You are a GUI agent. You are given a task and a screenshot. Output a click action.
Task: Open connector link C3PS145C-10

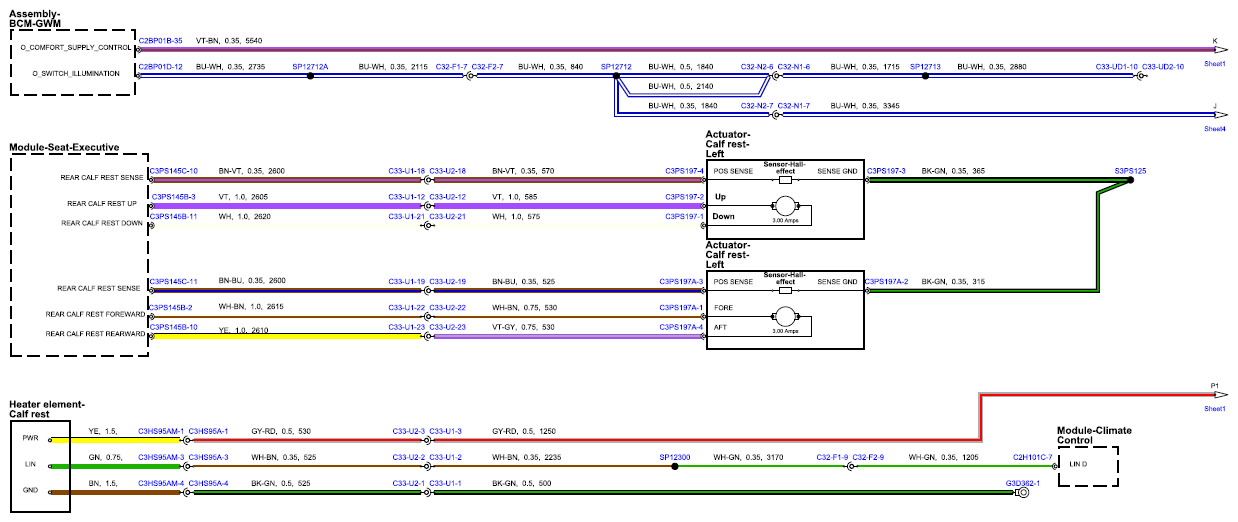(174, 171)
